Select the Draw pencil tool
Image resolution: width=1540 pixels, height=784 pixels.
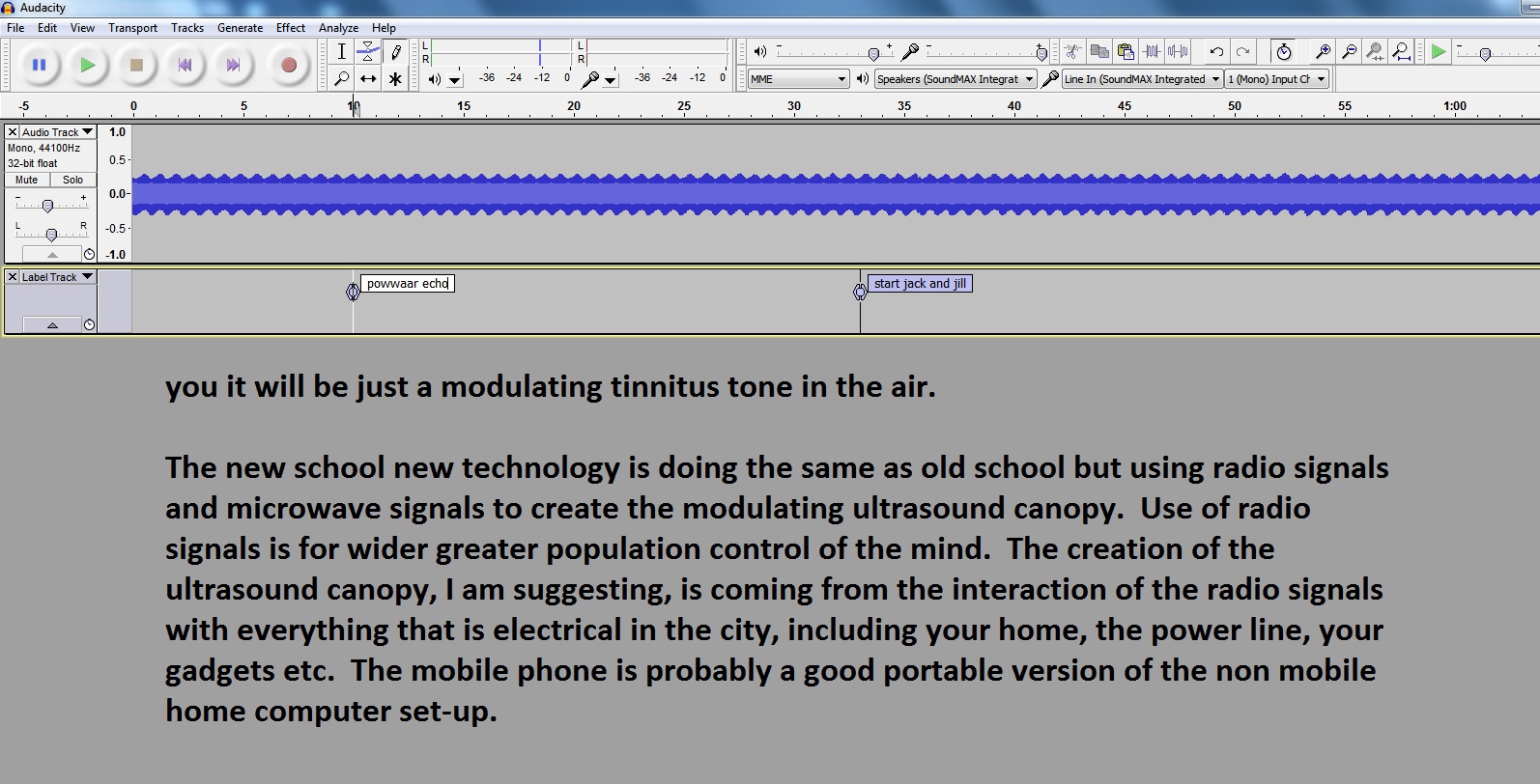pos(395,52)
